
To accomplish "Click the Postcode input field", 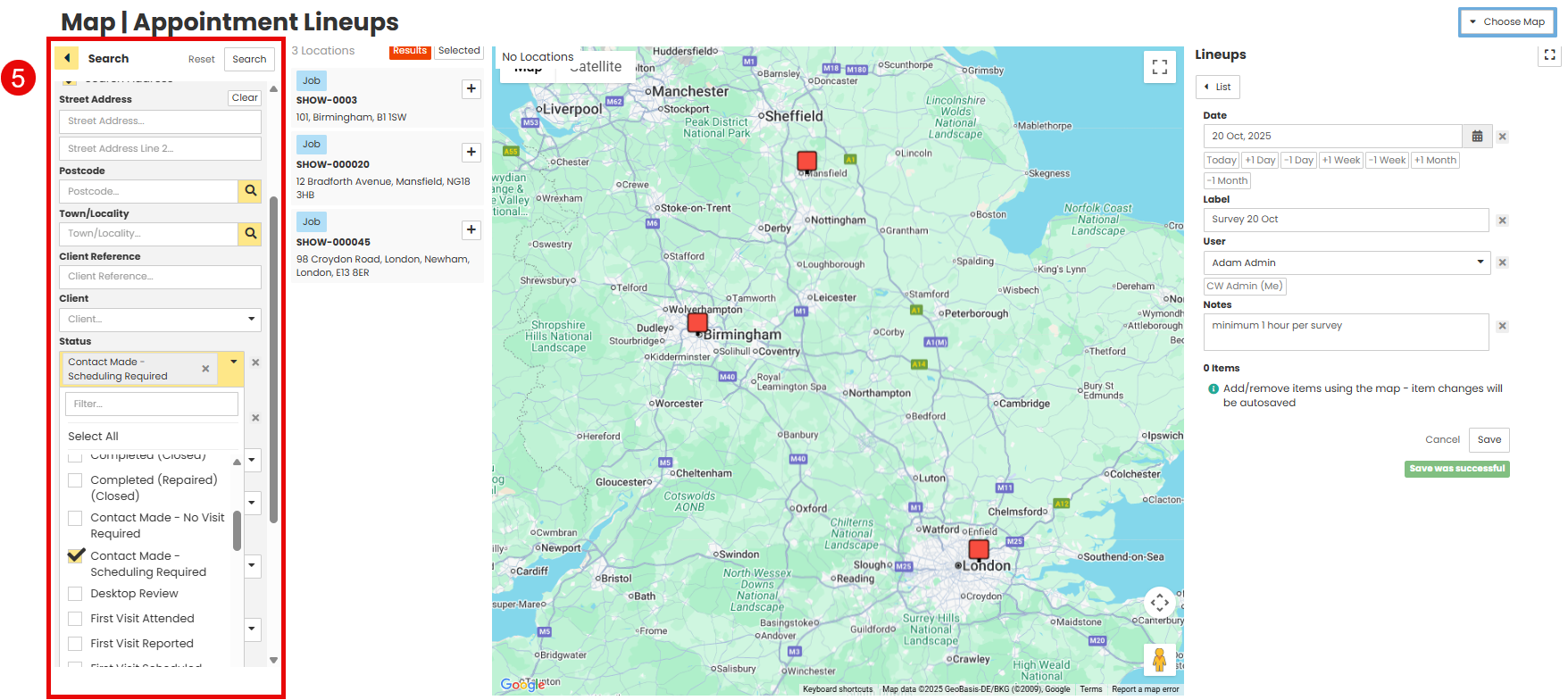I will pos(149,191).
